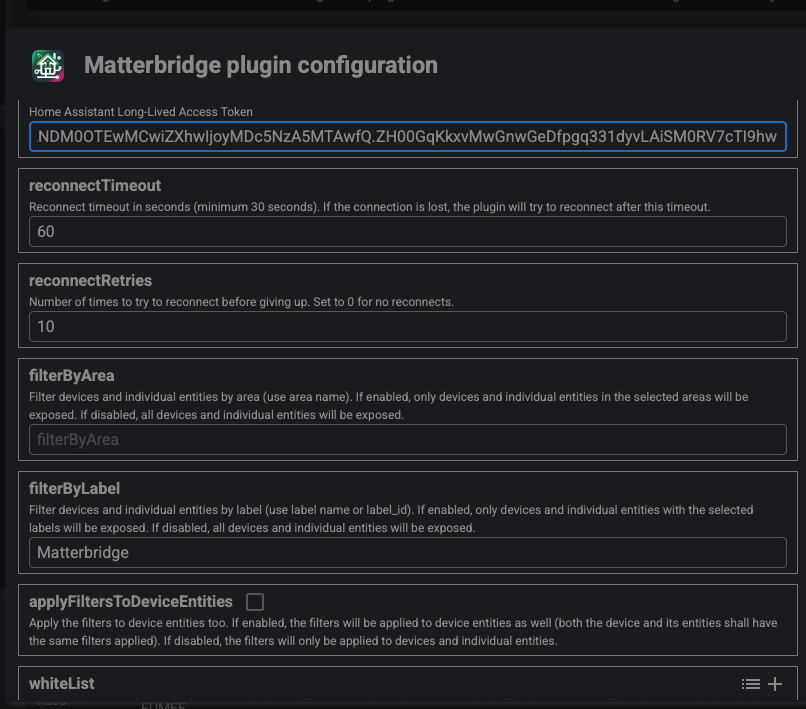
Task: Focus the reconnectTimeout field showing 60
Action: [408, 231]
